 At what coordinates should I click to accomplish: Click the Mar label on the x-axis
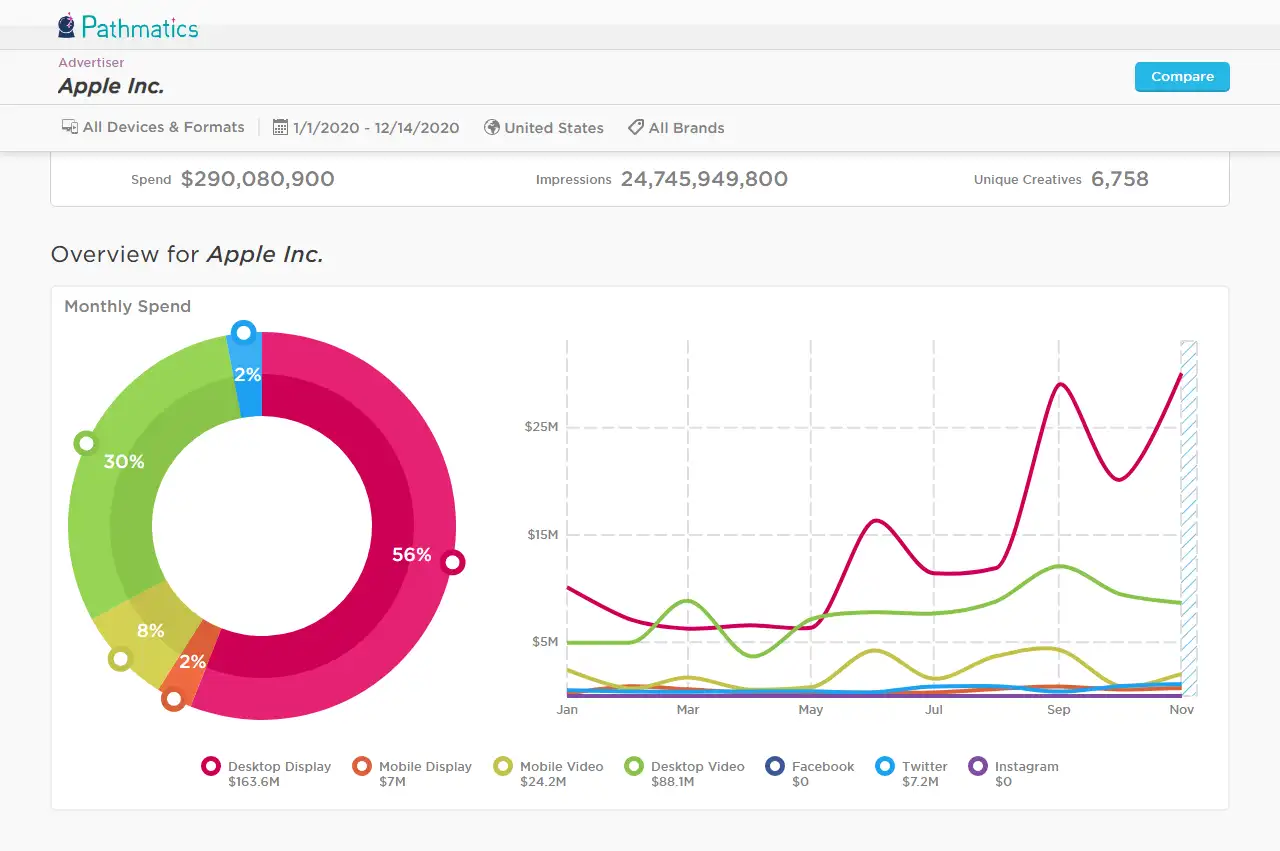(688, 710)
